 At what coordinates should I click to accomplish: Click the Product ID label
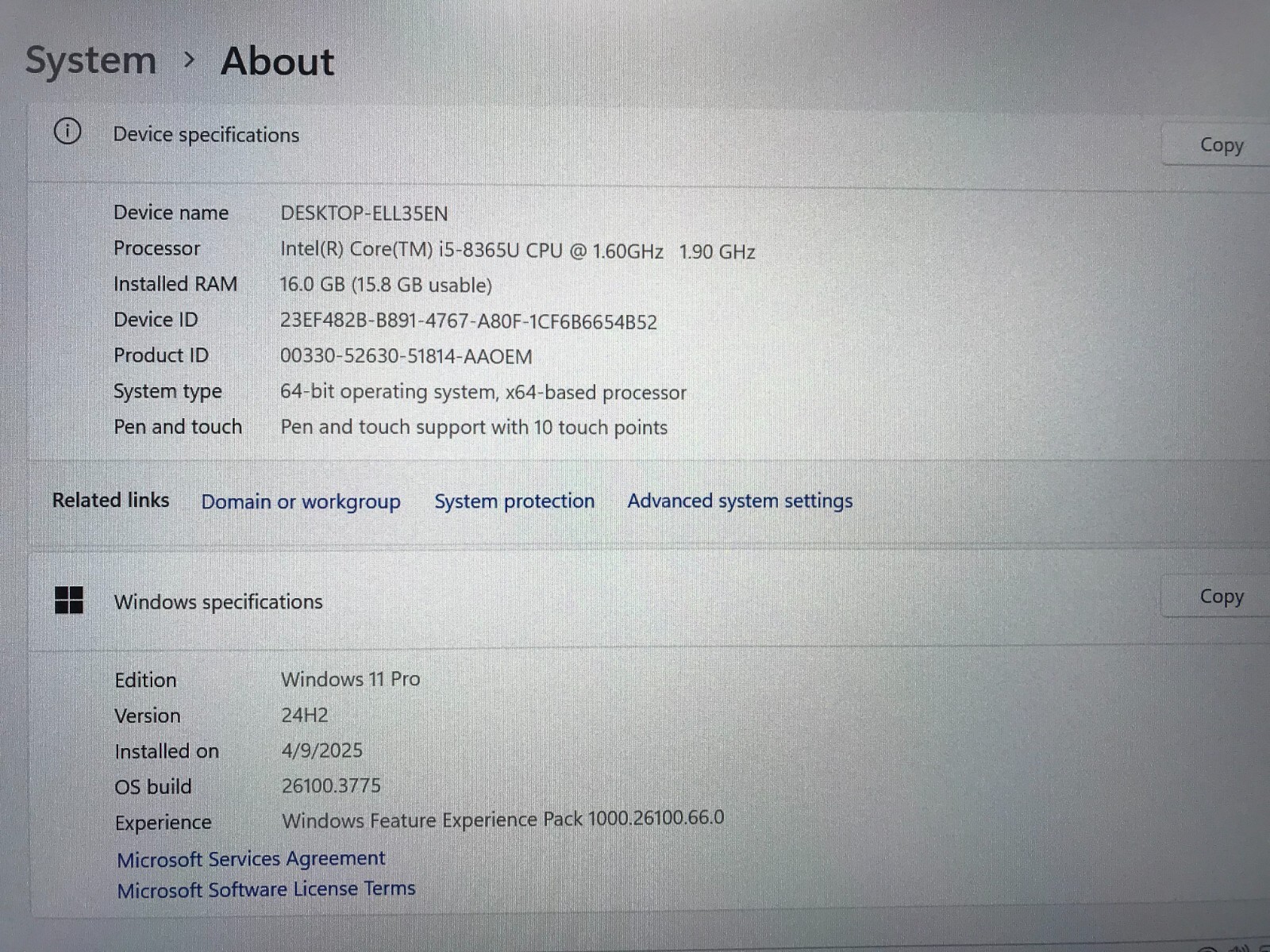coord(161,355)
